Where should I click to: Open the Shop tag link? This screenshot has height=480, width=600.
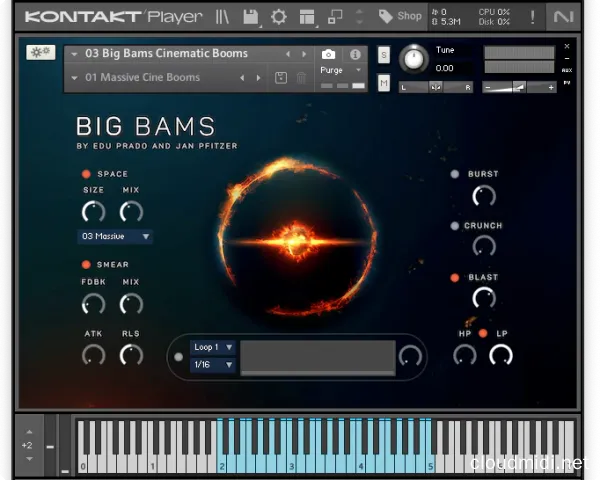point(400,16)
